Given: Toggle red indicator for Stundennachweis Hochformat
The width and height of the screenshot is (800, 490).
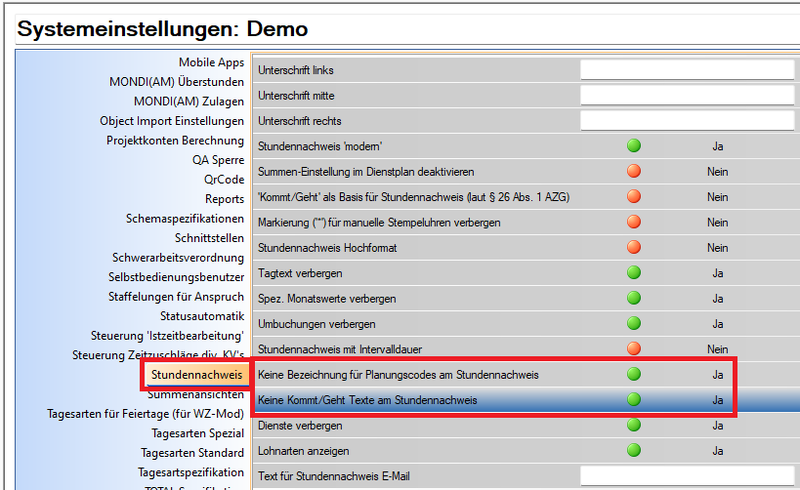Looking at the screenshot, I should pos(633,247).
